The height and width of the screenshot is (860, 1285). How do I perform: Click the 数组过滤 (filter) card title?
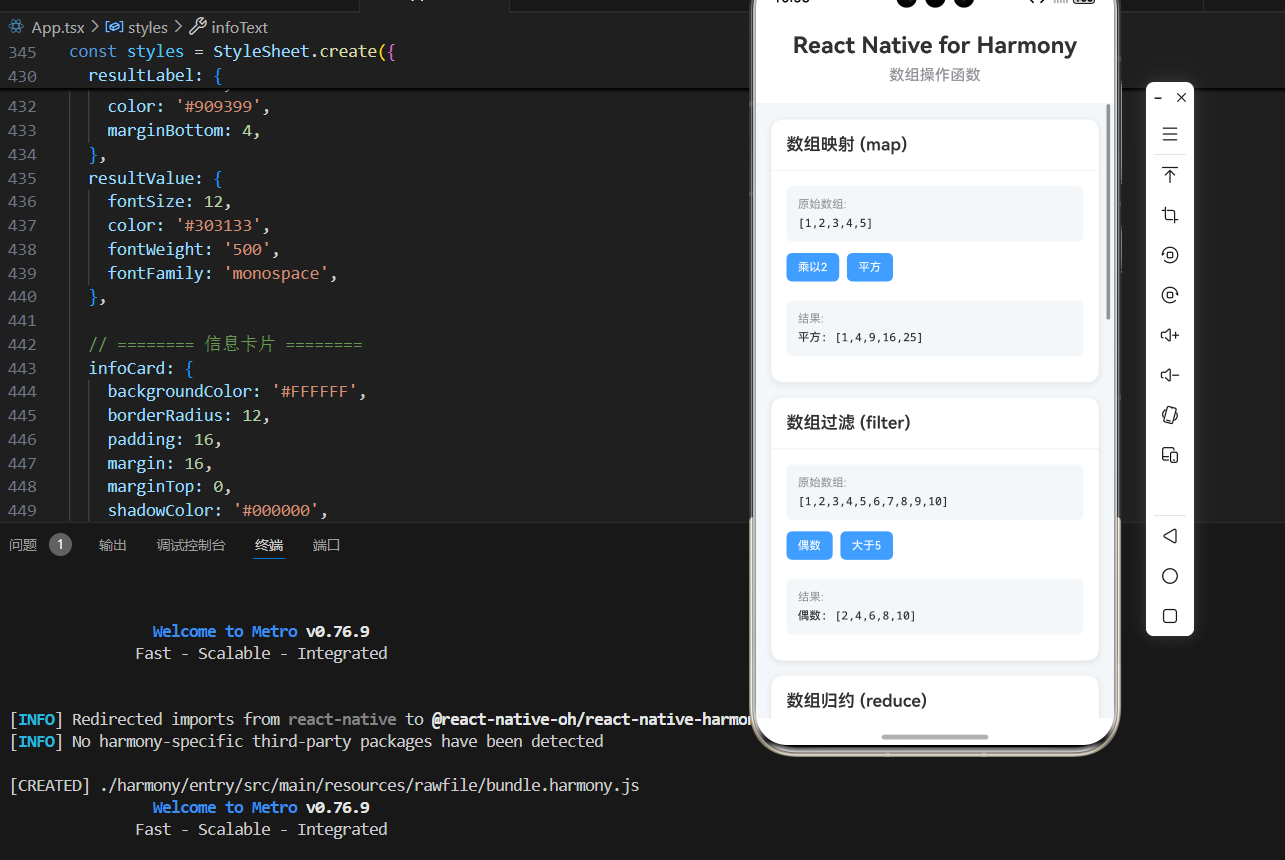click(x=849, y=422)
